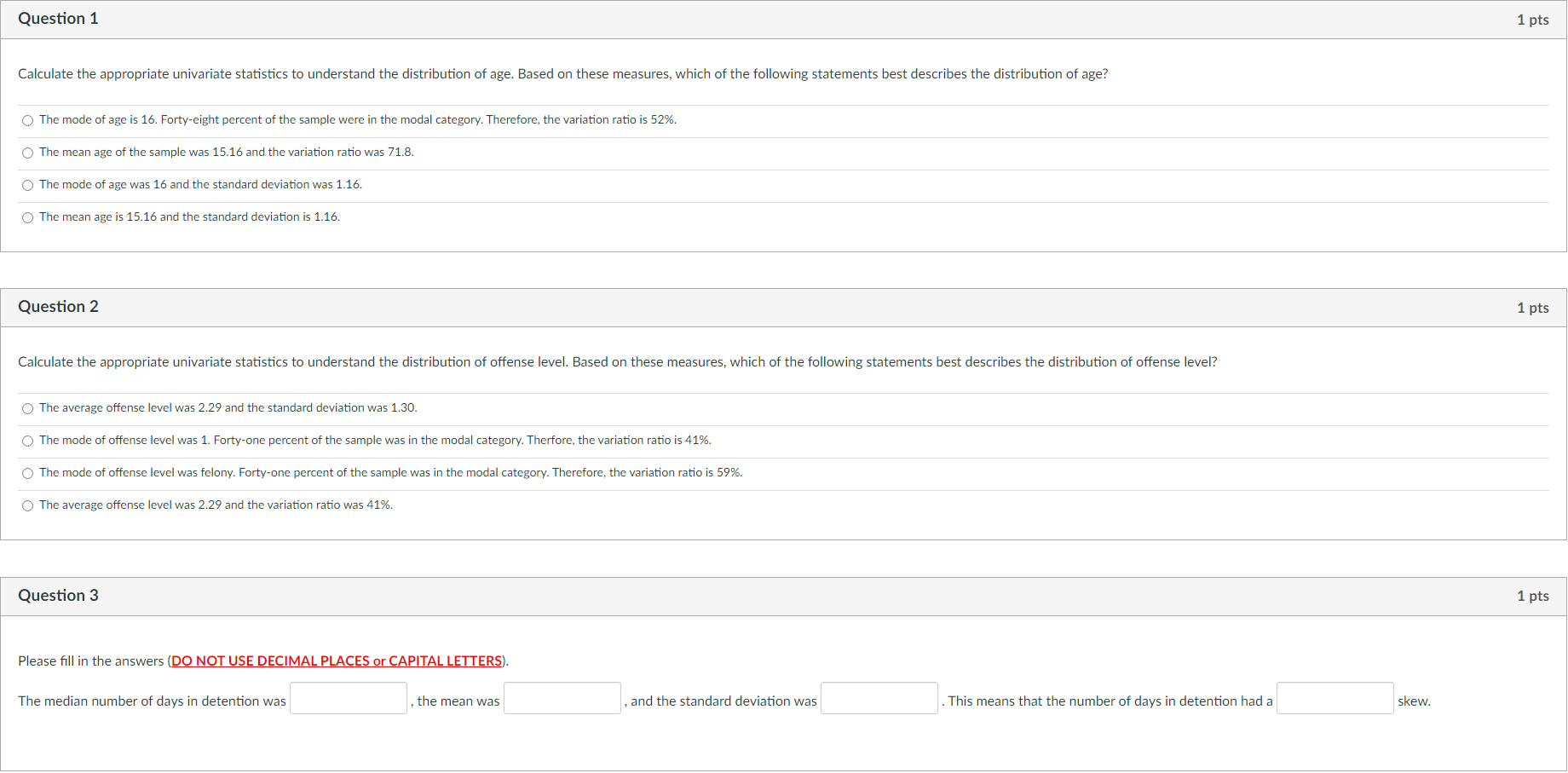Click the median days in detention input field
1568x773 pixels.
[348, 697]
